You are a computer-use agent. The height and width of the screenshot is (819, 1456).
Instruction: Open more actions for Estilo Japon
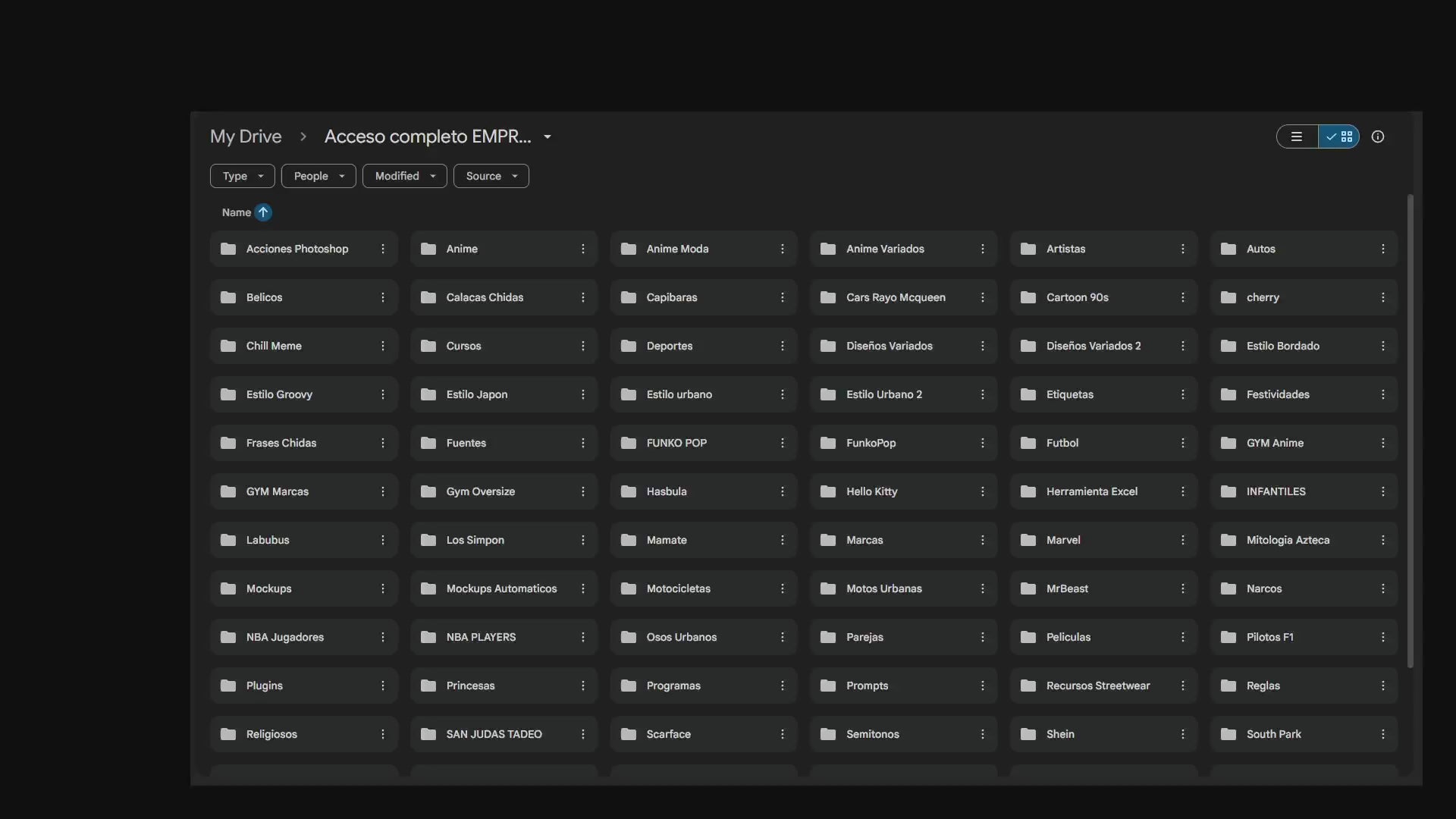(x=583, y=394)
